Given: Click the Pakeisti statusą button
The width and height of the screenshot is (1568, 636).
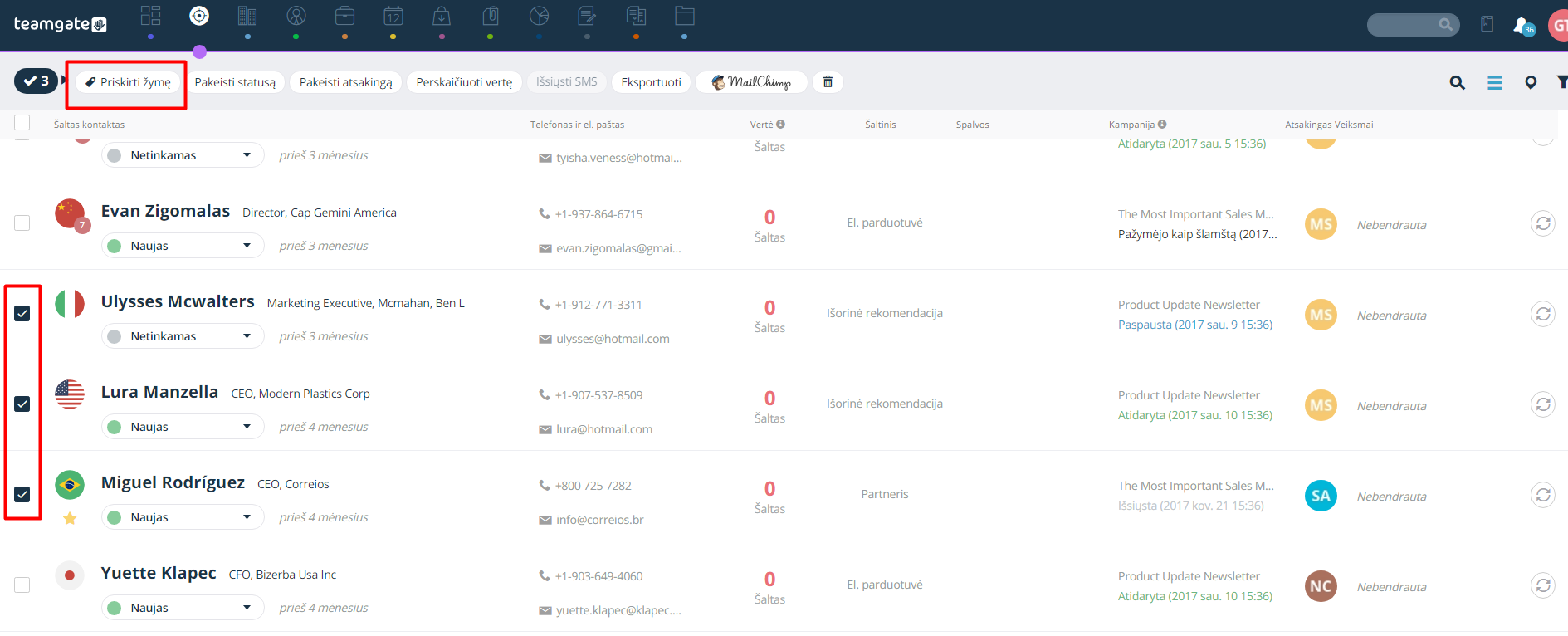Looking at the screenshot, I should [x=235, y=82].
